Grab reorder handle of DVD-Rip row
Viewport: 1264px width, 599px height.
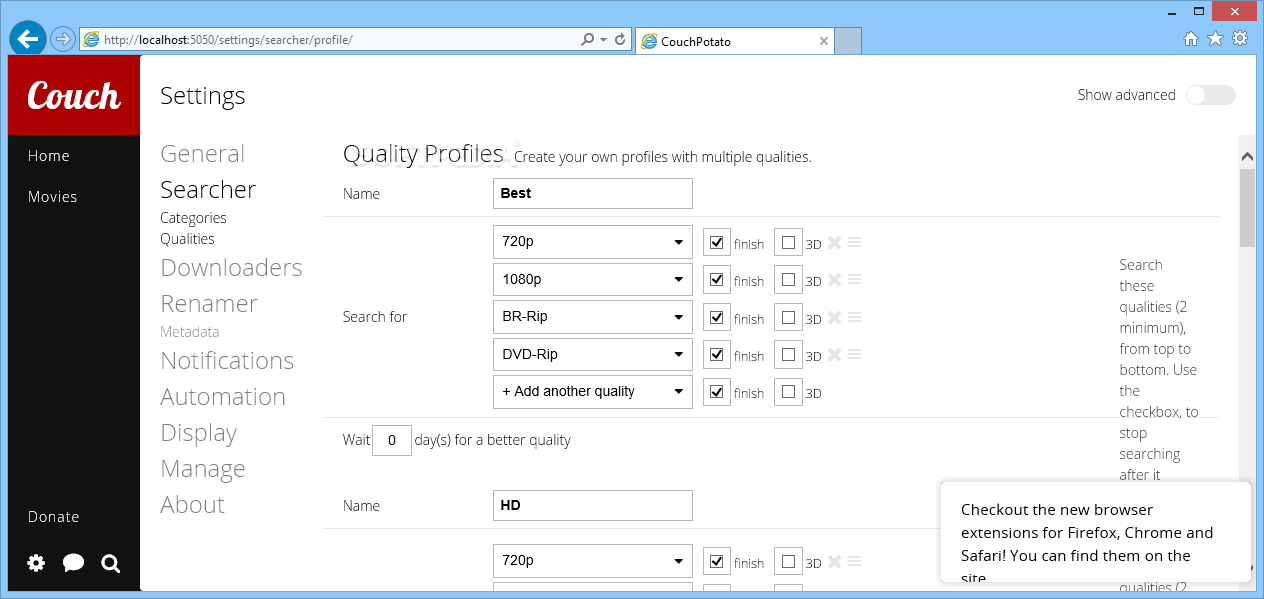[855, 354]
